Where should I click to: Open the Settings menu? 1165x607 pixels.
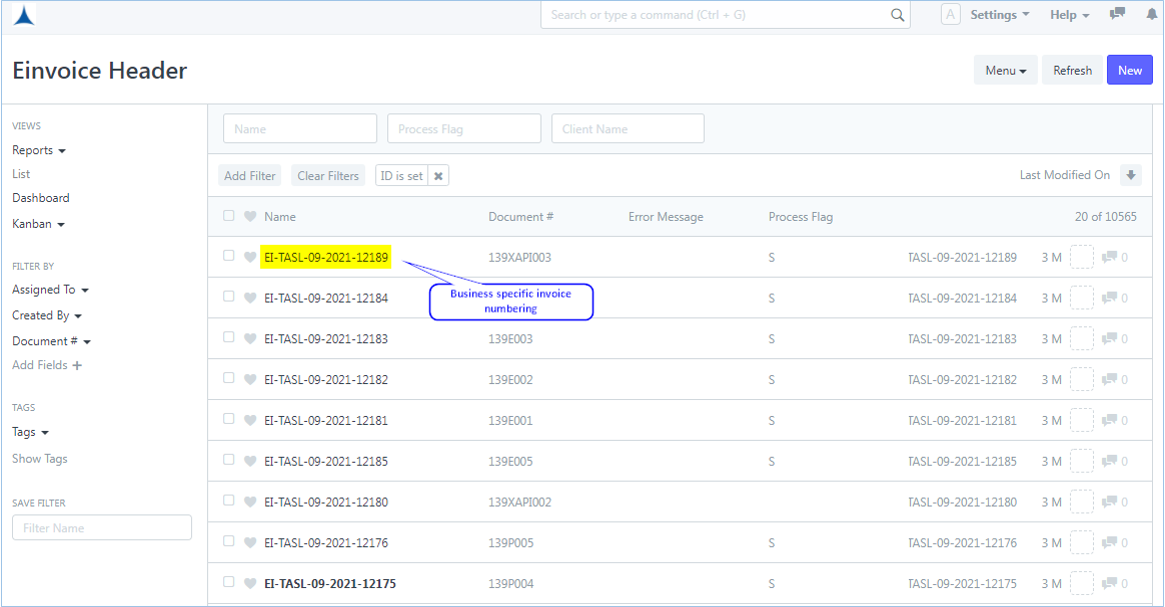[x=998, y=14]
